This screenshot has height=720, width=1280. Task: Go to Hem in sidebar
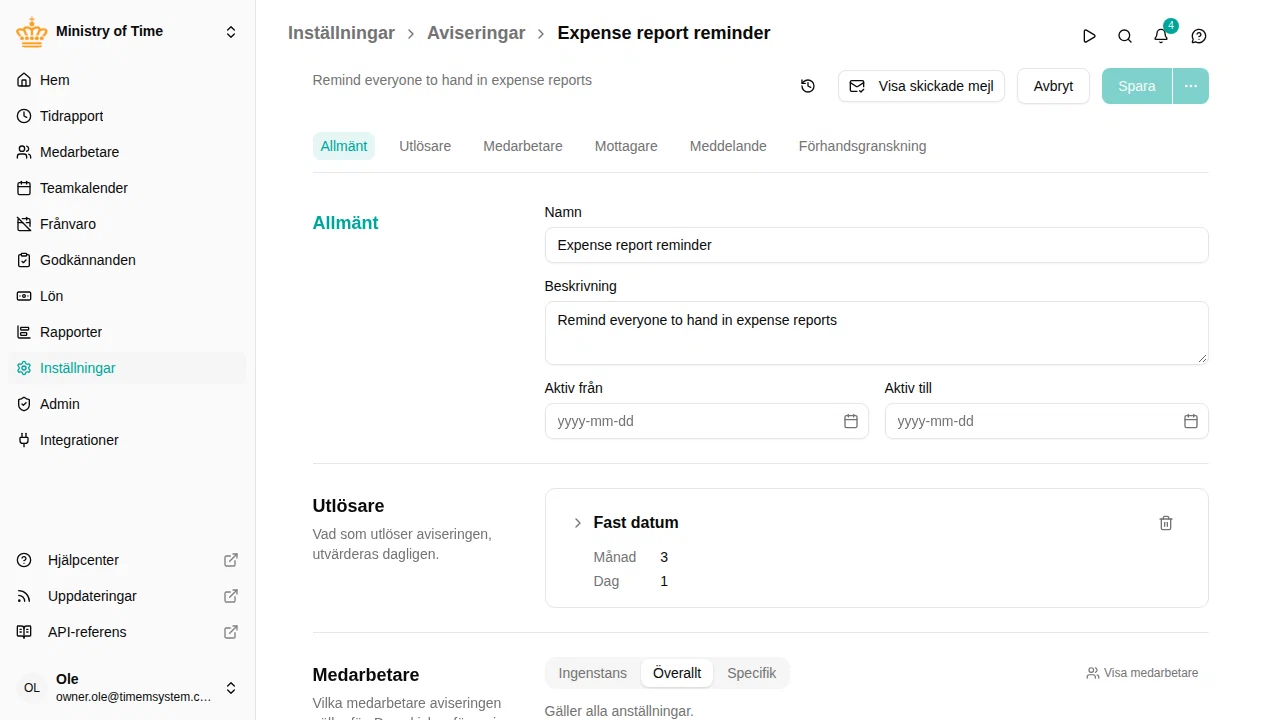pos(127,80)
